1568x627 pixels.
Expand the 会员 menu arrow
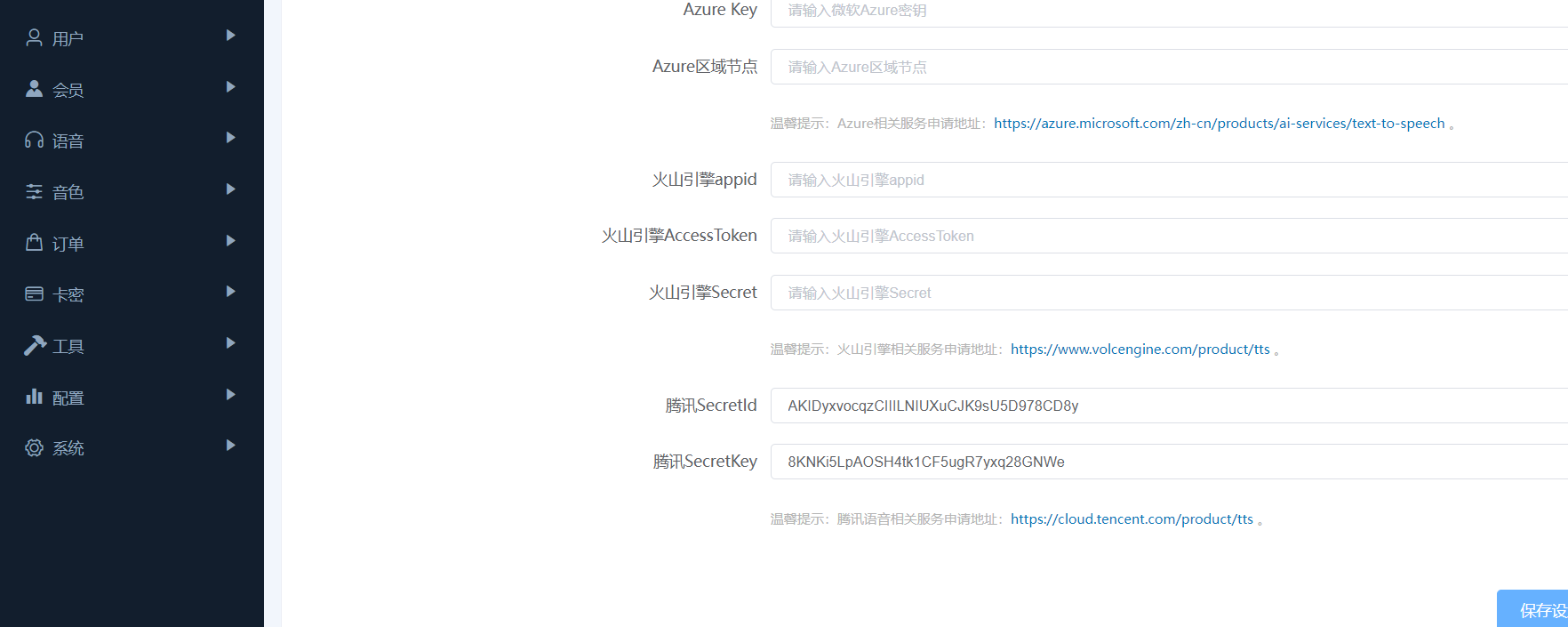click(x=231, y=87)
